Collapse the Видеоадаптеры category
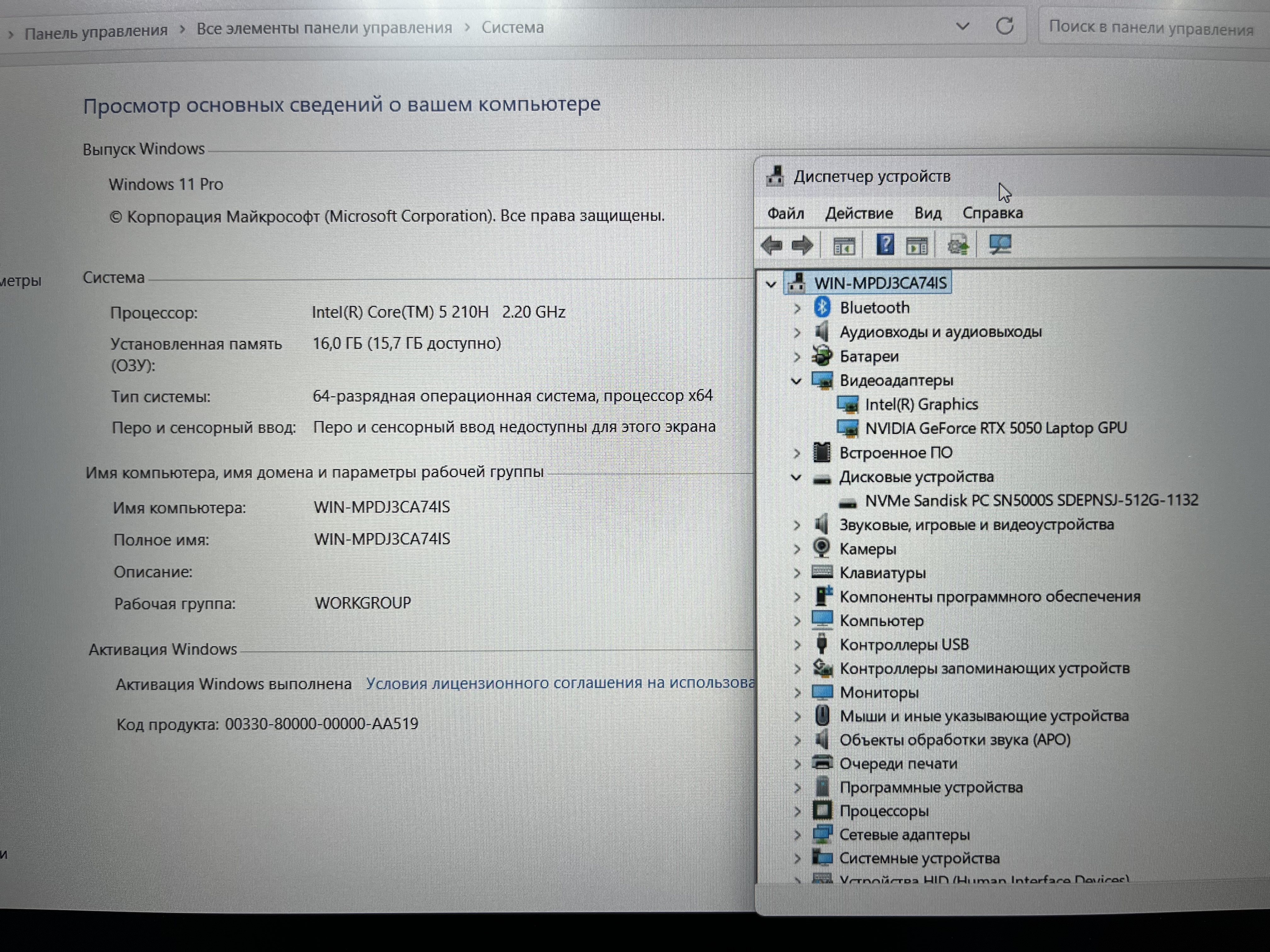Viewport: 1270px width, 952px height. point(796,381)
